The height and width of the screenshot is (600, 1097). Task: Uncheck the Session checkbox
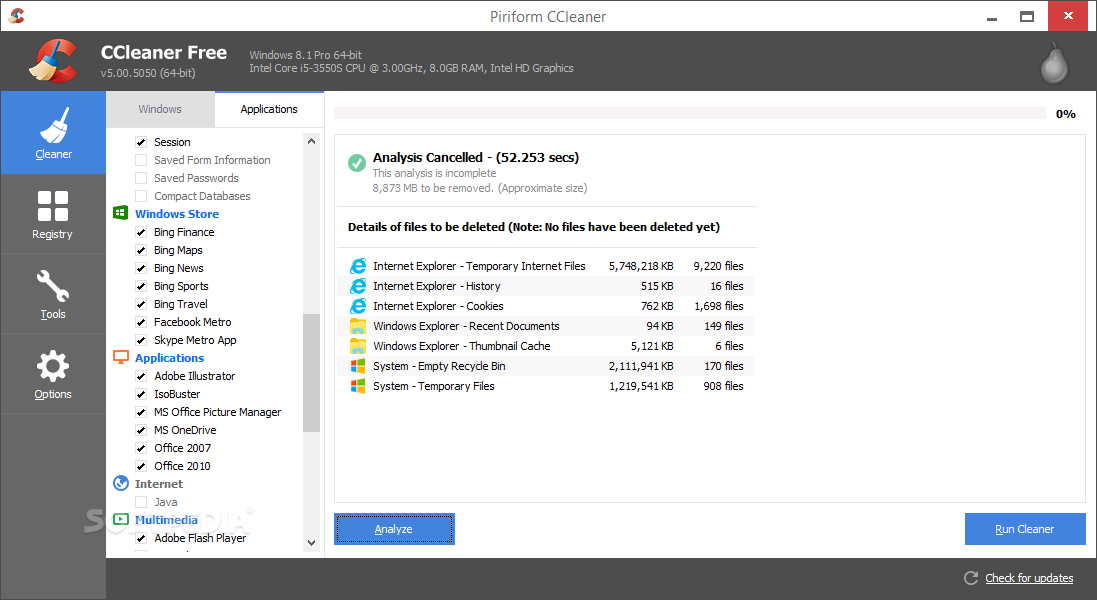click(141, 142)
